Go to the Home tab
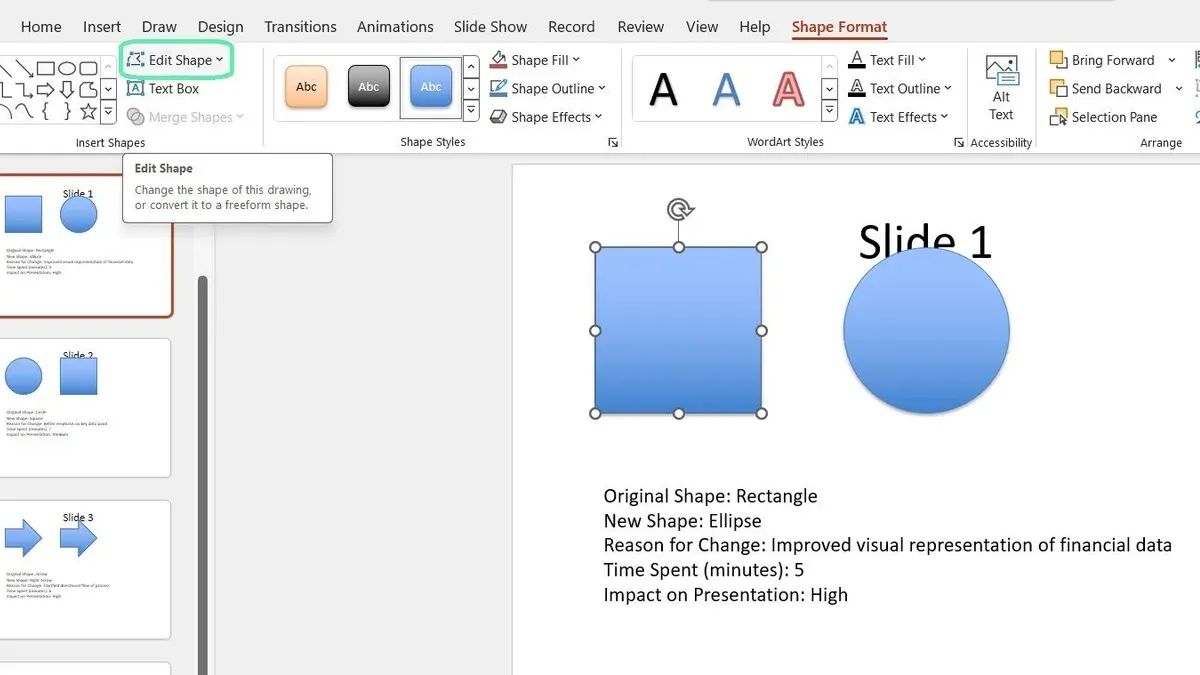Viewport: 1200px width, 675px height. point(41,27)
